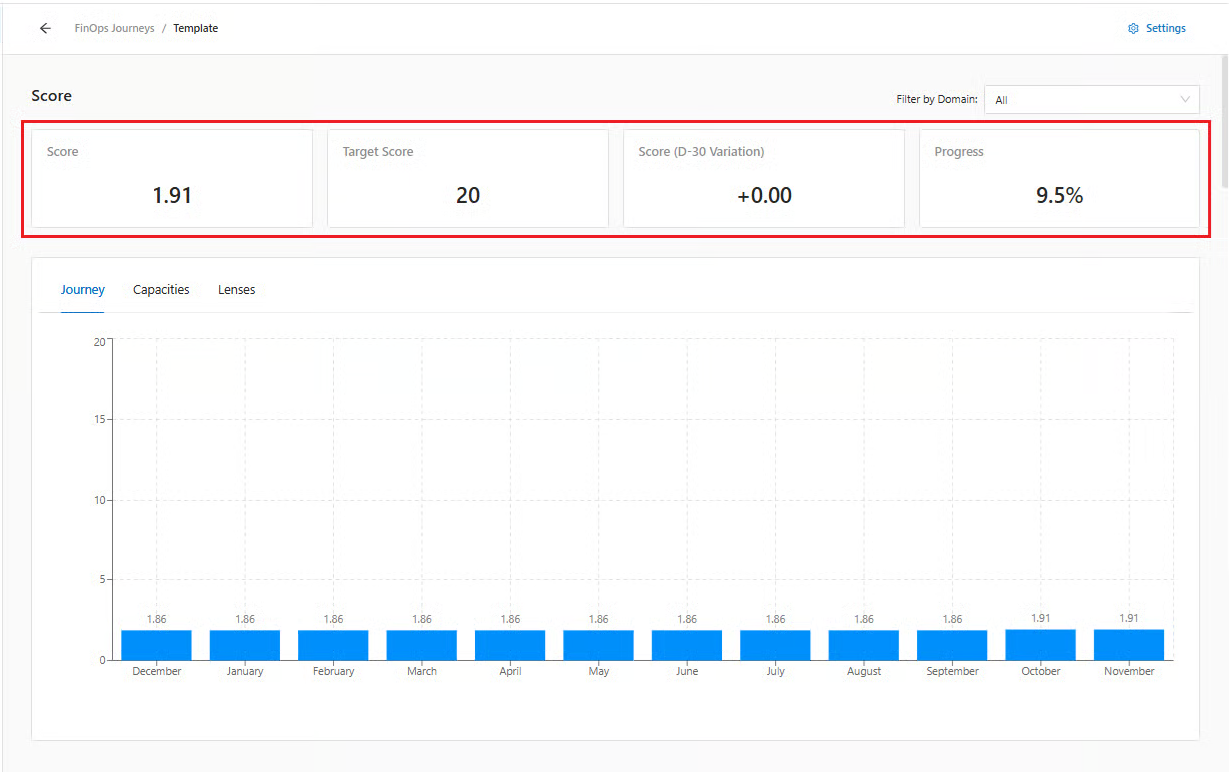Click the vertical page scrollbar
1229x772 pixels.
(1223, 120)
